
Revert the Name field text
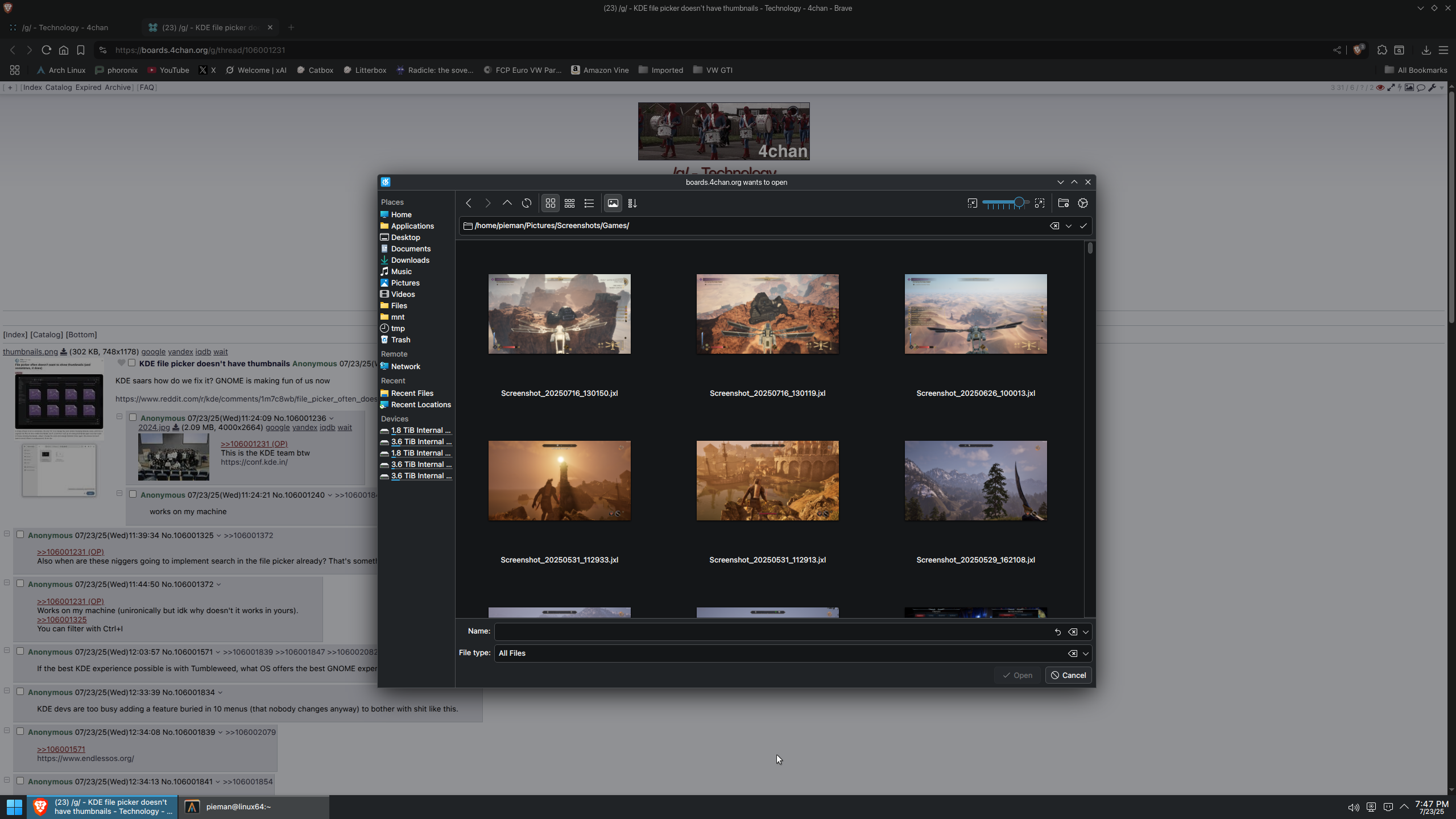[1058, 632]
